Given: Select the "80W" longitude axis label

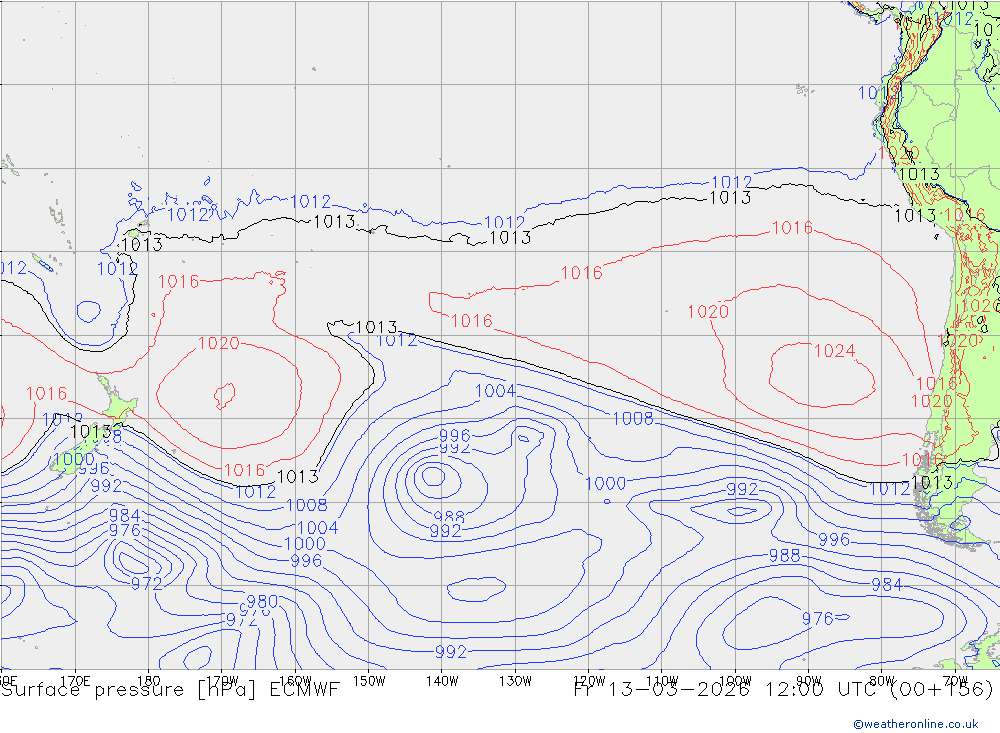Looking at the screenshot, I should pyautogui.click(x=882, y=681).
